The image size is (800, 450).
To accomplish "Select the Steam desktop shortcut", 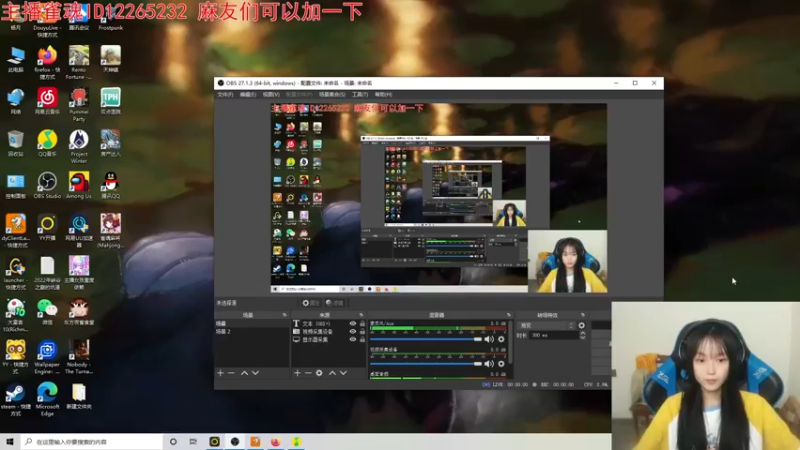I will click(15, 401).
